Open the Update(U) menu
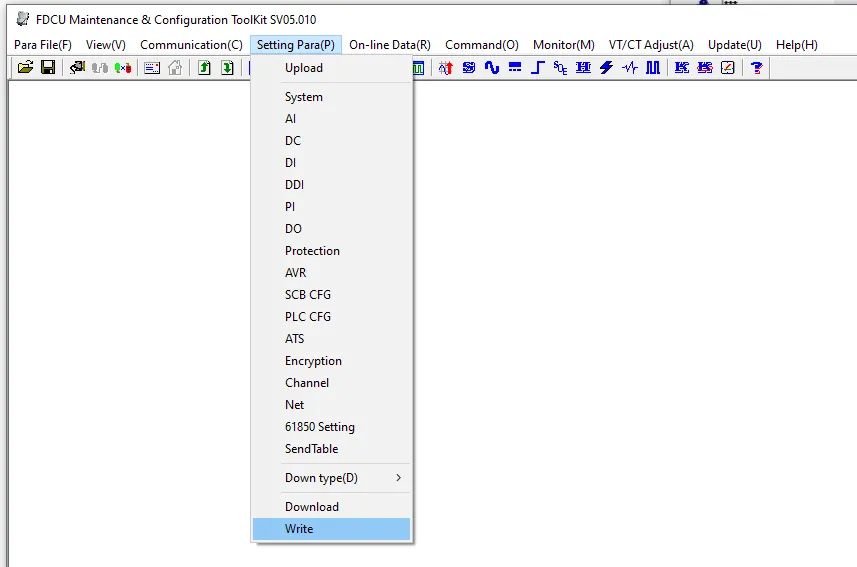 (x=735, y=45)
